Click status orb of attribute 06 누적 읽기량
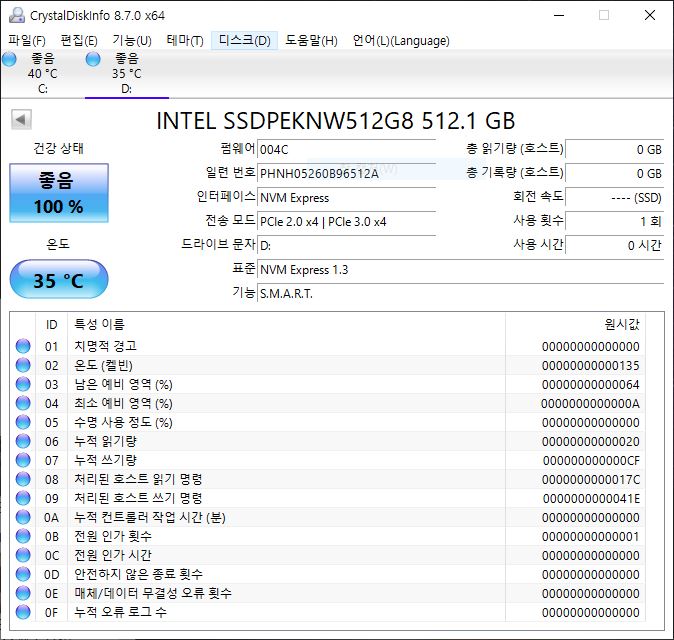 [23, 441]
